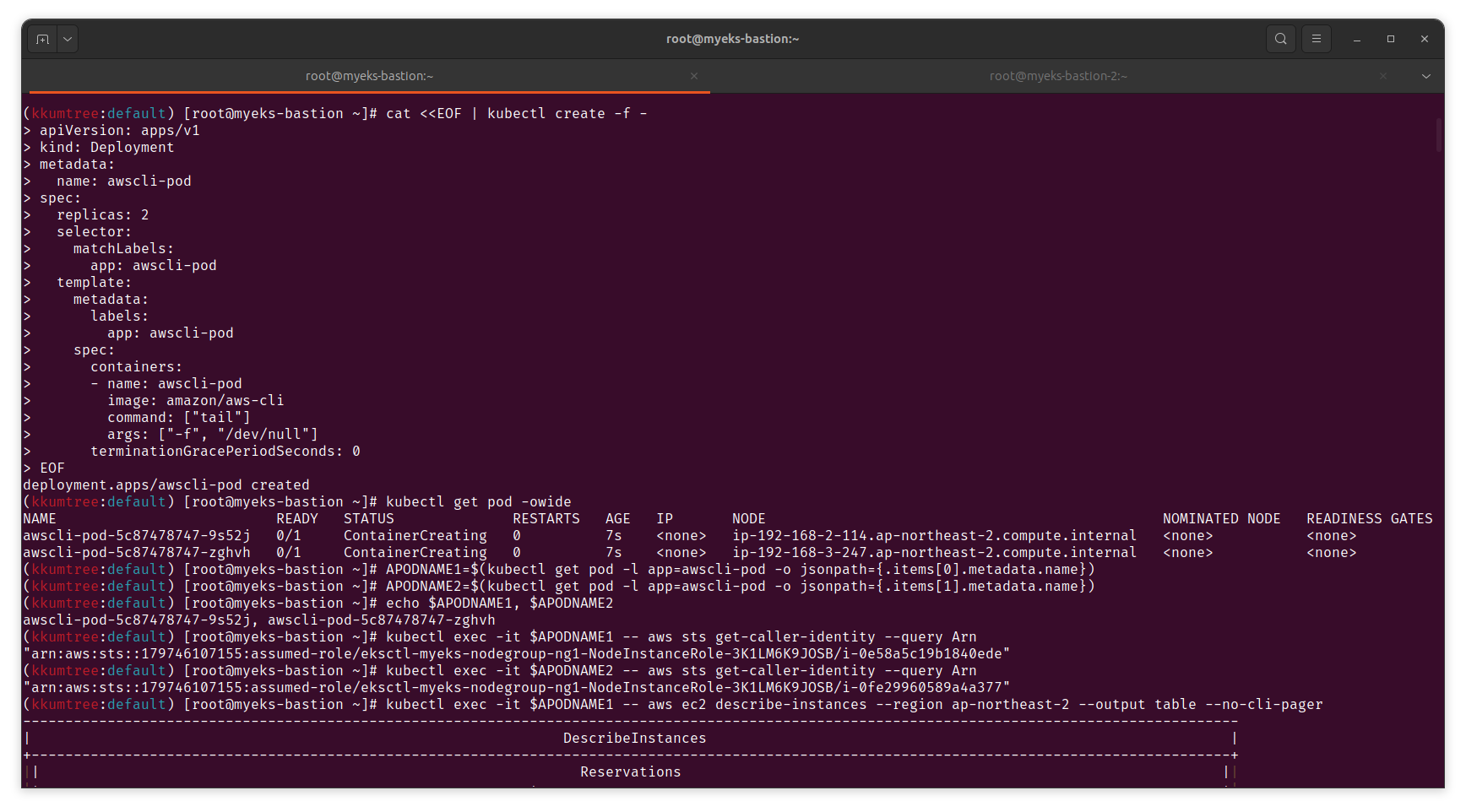Click the DescribeInstances table title
1466x812 pixels.
[635, 738]
